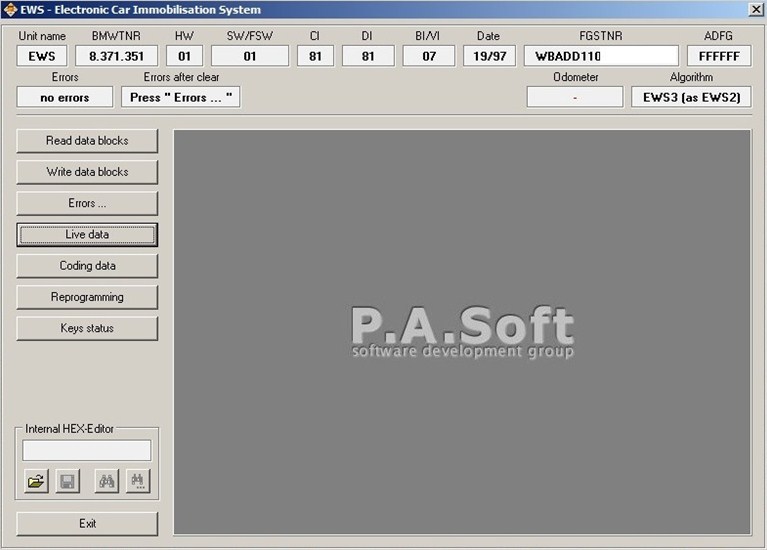
Task: Click the find next binoculars icon
Action: coord(137,481)
